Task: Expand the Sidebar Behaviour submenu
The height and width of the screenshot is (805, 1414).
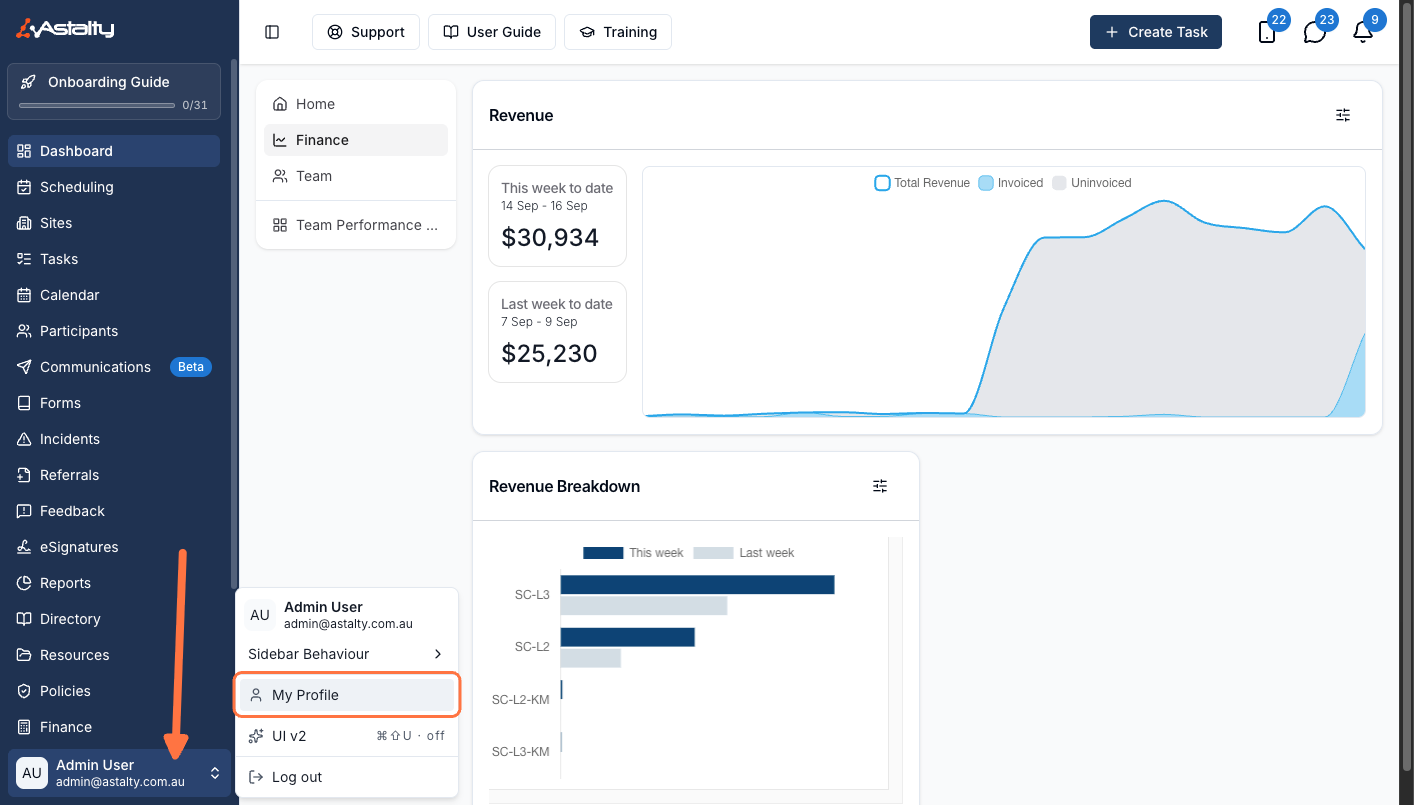Action: (346, 654)
